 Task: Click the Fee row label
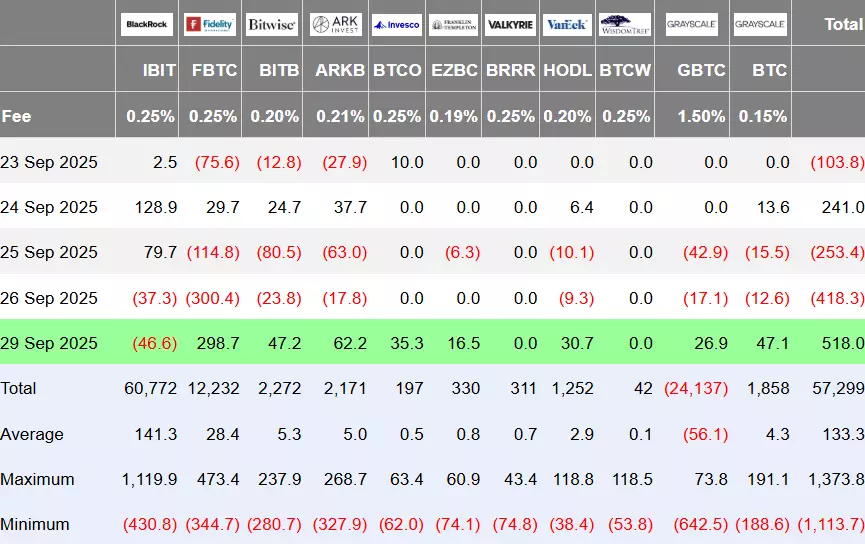pyautogui.click(x=16, y=116)
